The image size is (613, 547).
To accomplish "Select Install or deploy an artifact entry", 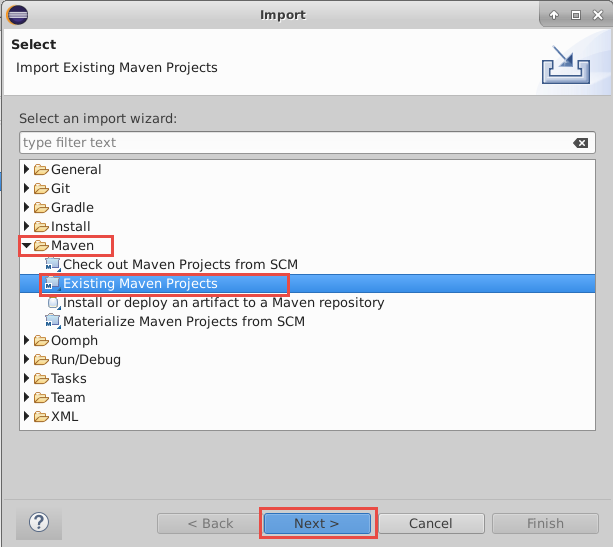I will (x=224, y=303).
